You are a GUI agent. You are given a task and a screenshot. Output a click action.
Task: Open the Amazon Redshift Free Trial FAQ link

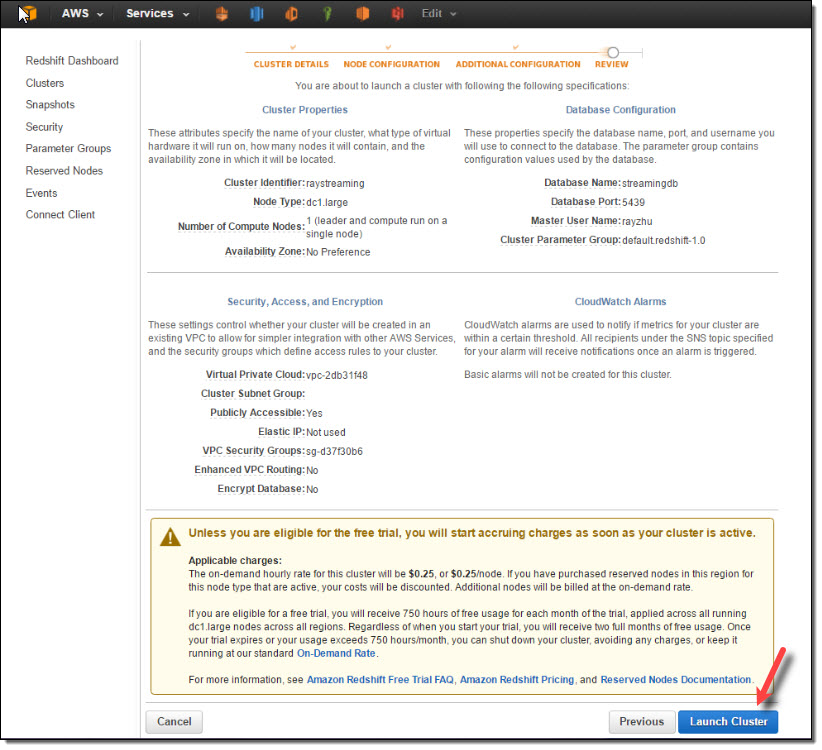380,680
